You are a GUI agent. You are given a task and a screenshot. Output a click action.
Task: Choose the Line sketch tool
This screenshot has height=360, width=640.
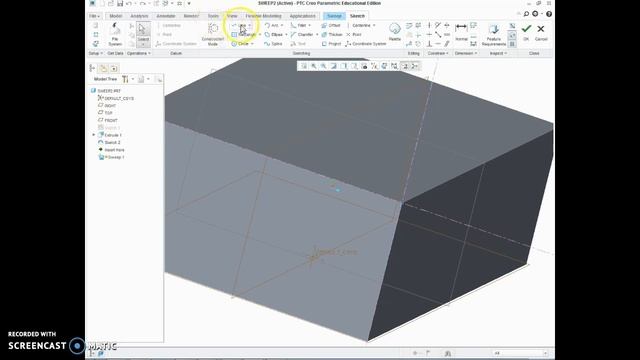pos(240,25)
